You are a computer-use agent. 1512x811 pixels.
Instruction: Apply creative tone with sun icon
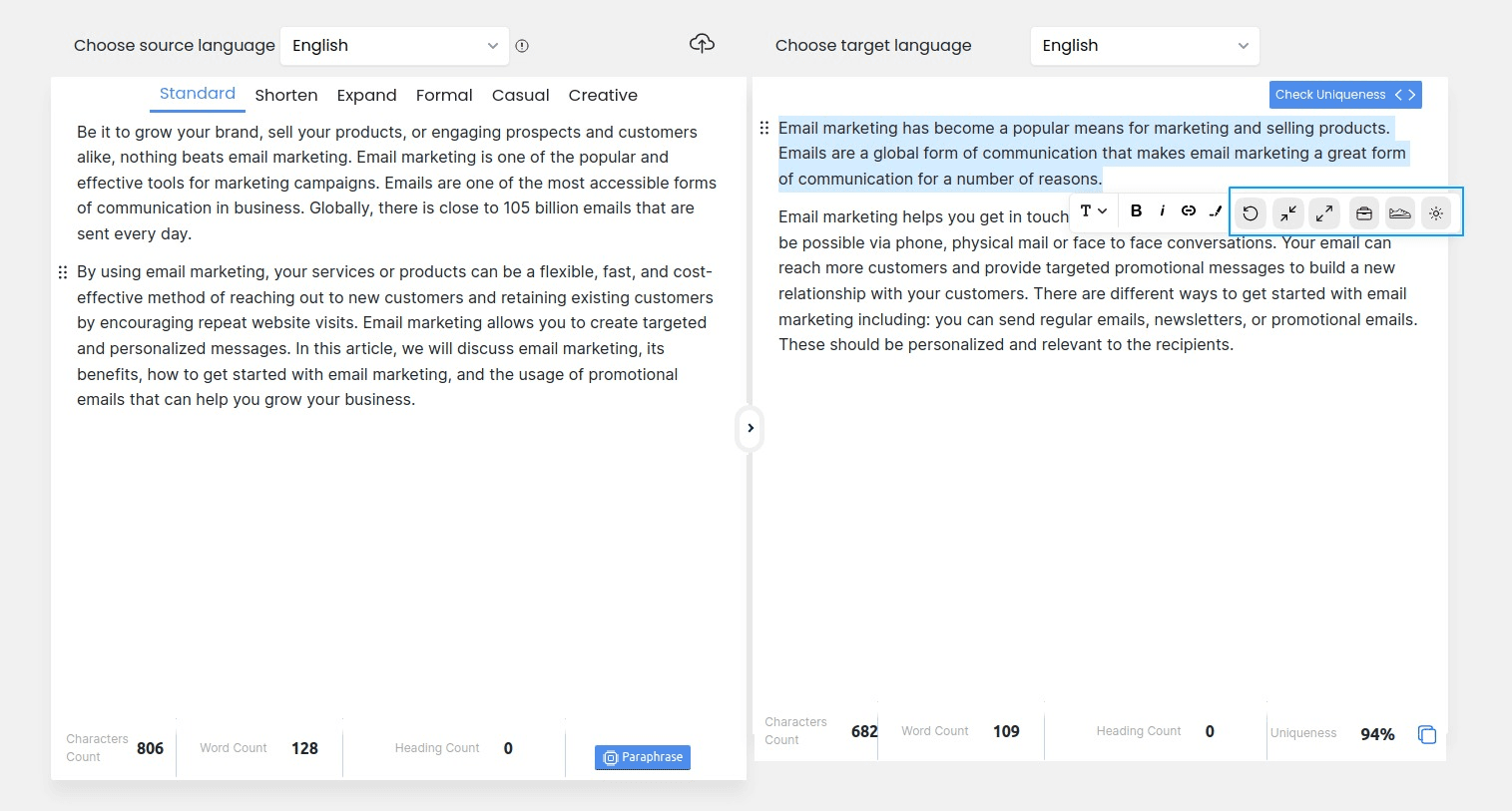(x=1436, y=213)
